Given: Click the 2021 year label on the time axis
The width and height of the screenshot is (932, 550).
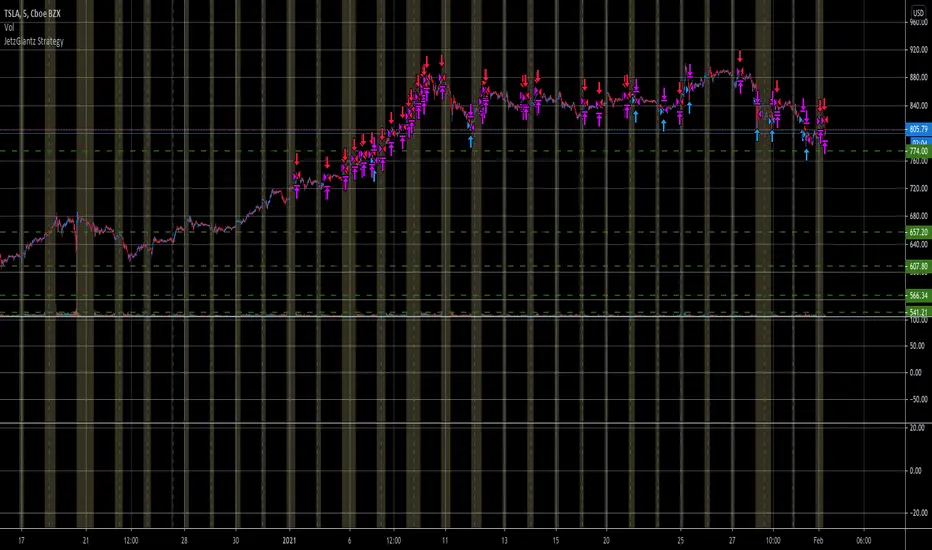Looking at the screenshot, I should click(289, 540).
